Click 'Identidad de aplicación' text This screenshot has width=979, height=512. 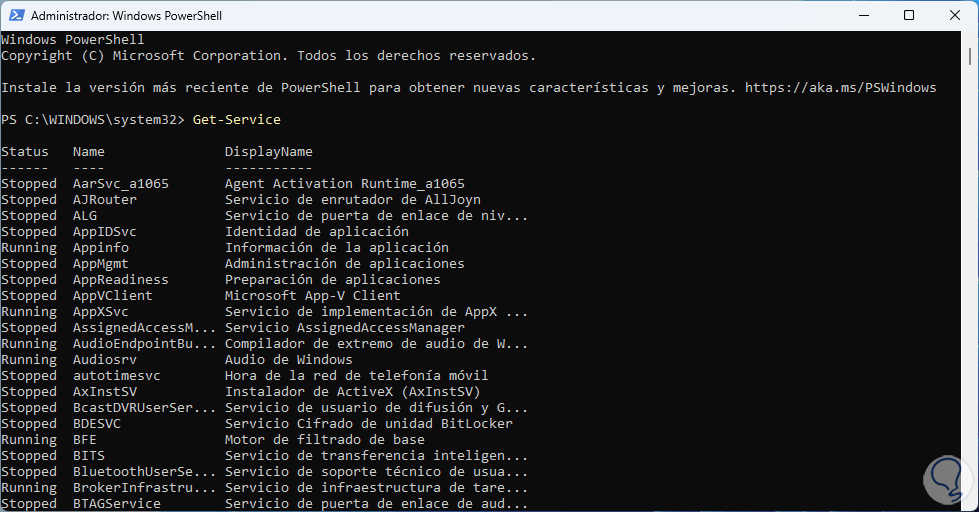pyautogui.click(x=317, y=232)
